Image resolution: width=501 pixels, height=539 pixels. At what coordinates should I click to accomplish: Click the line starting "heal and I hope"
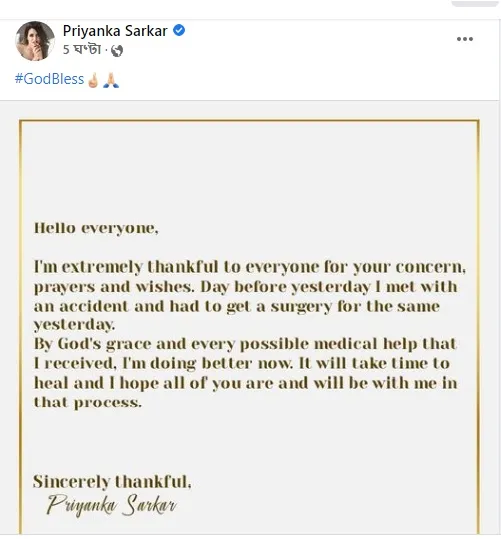246,383
